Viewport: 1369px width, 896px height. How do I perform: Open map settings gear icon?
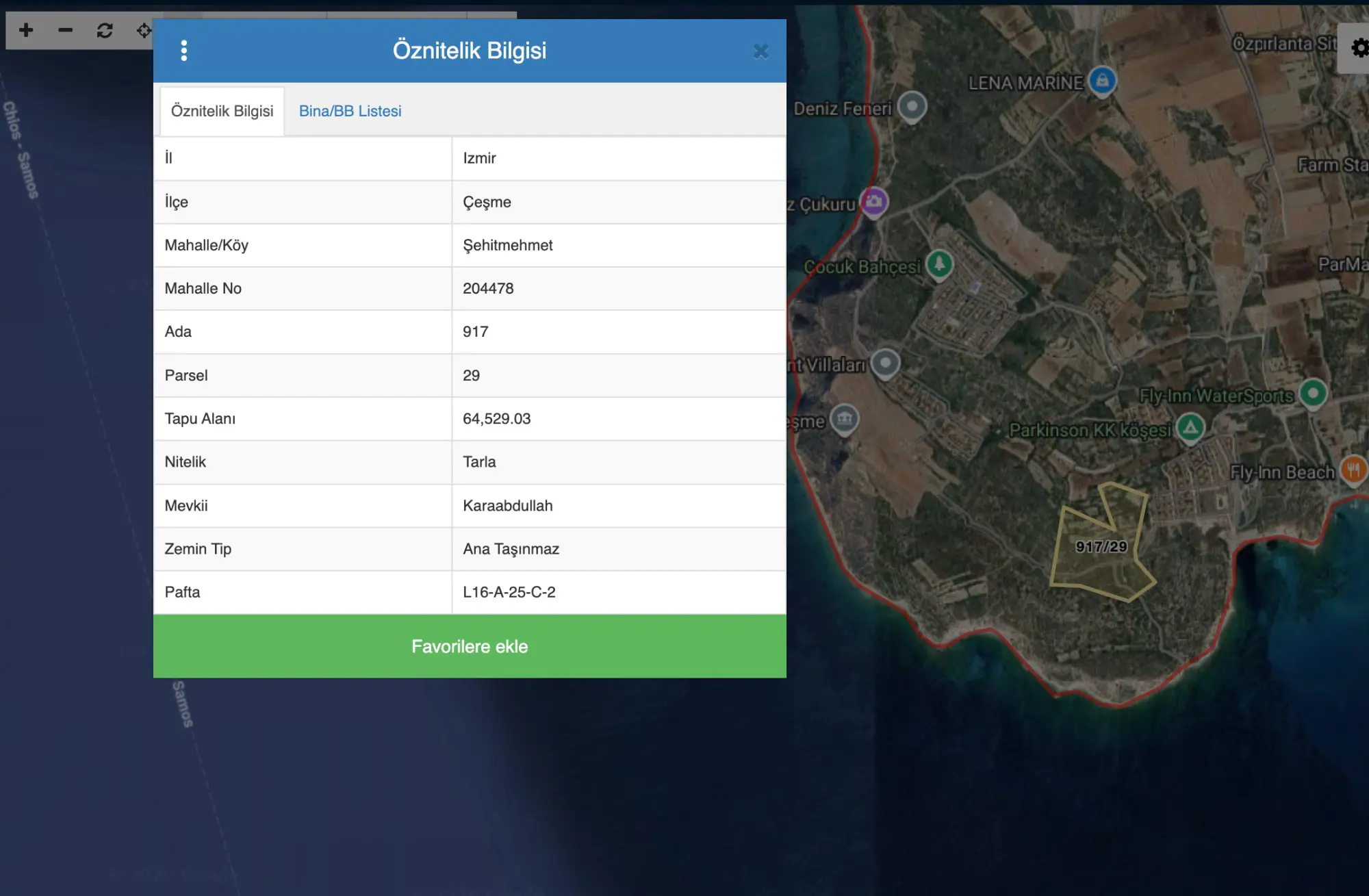1359,48
